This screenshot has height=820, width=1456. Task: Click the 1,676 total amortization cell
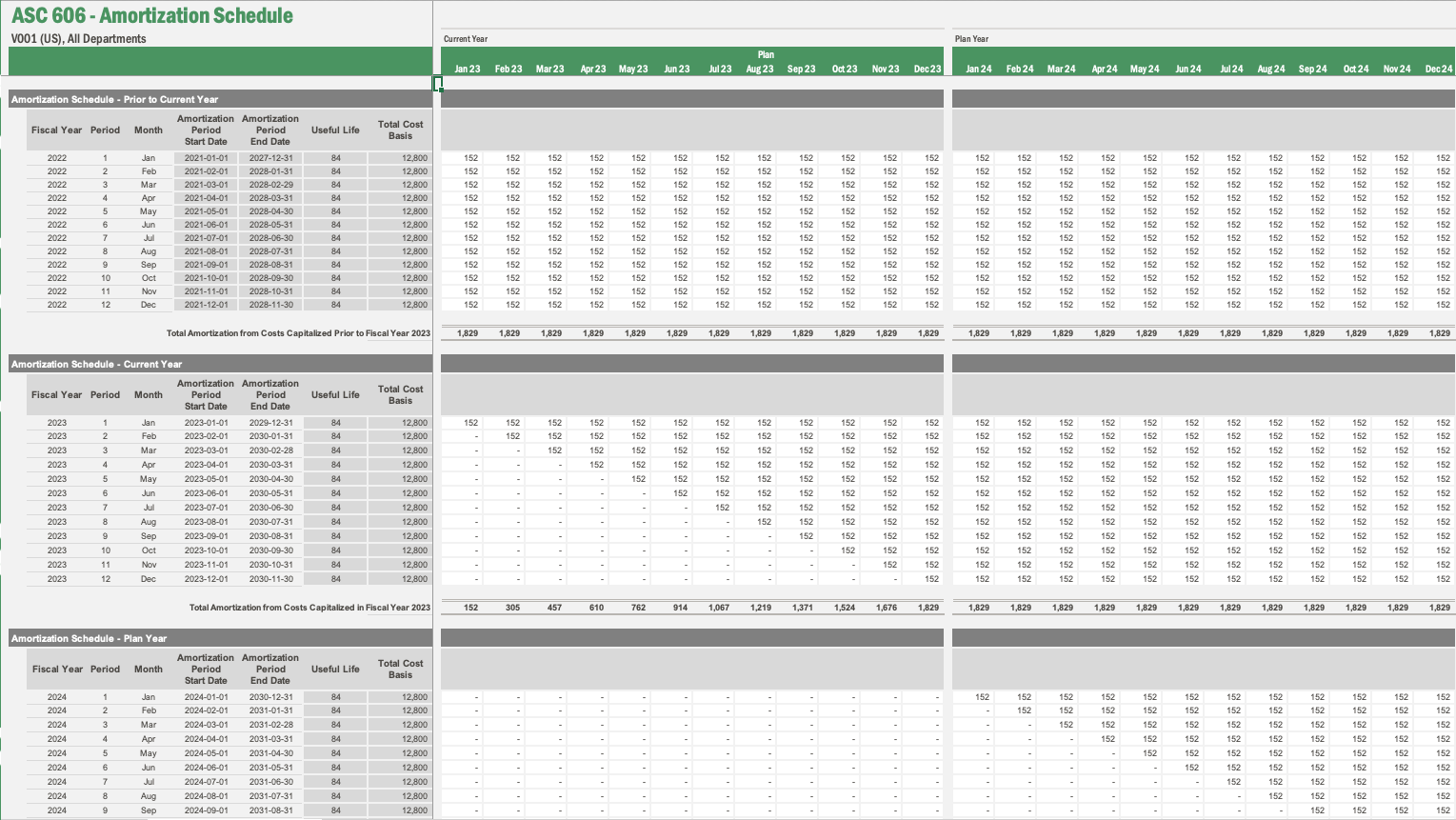point(886,607)
